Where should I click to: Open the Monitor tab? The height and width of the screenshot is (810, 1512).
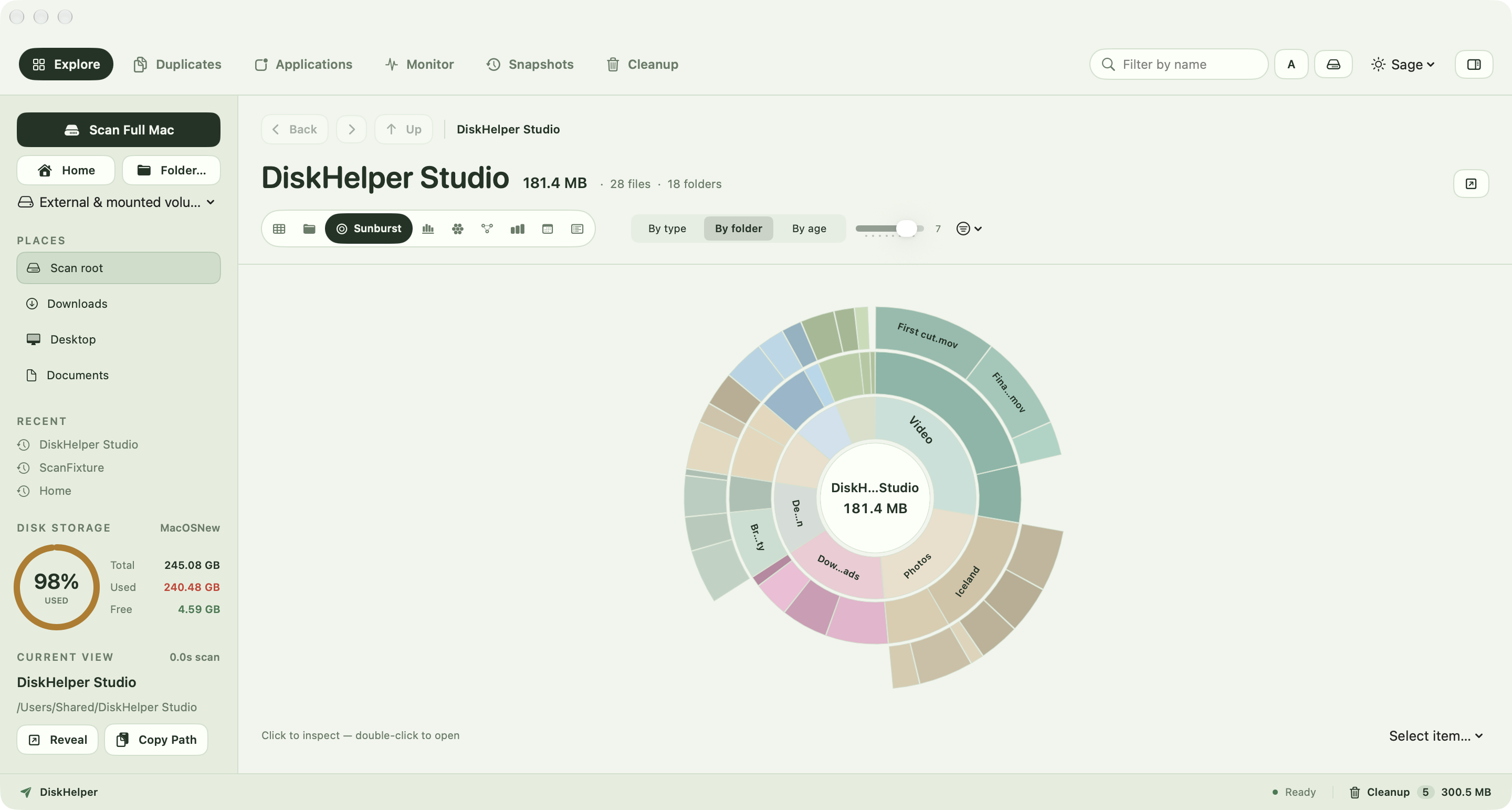419,64
